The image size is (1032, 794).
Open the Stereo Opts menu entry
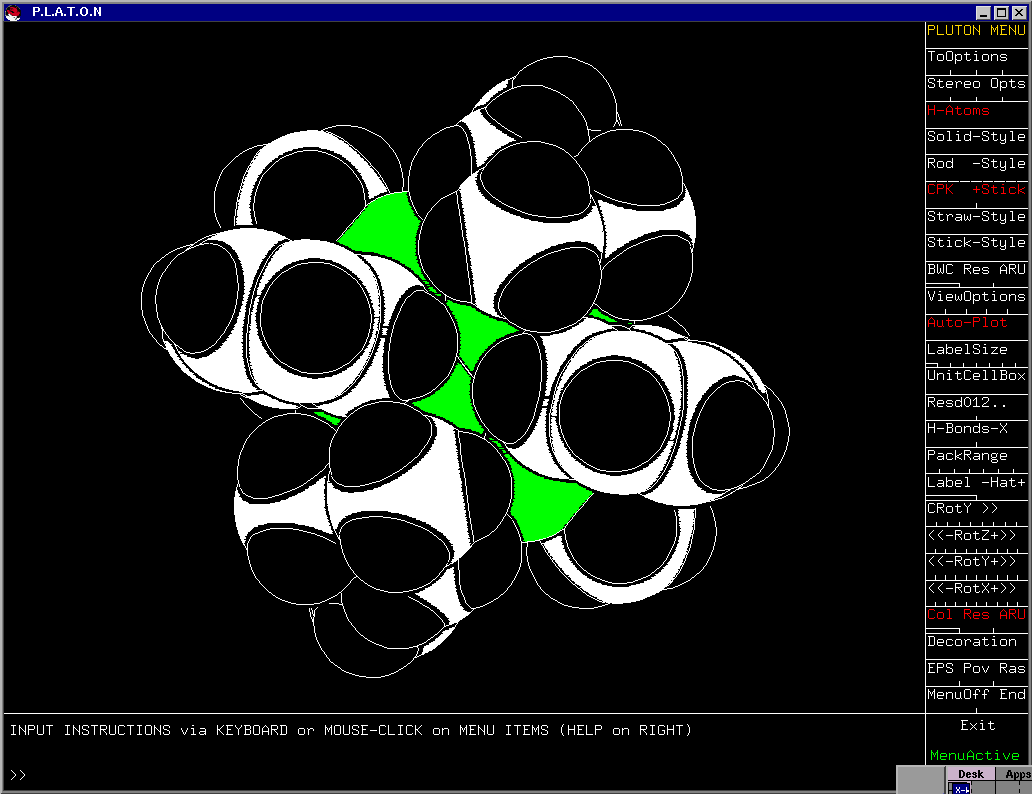click(x=976, y=84)
